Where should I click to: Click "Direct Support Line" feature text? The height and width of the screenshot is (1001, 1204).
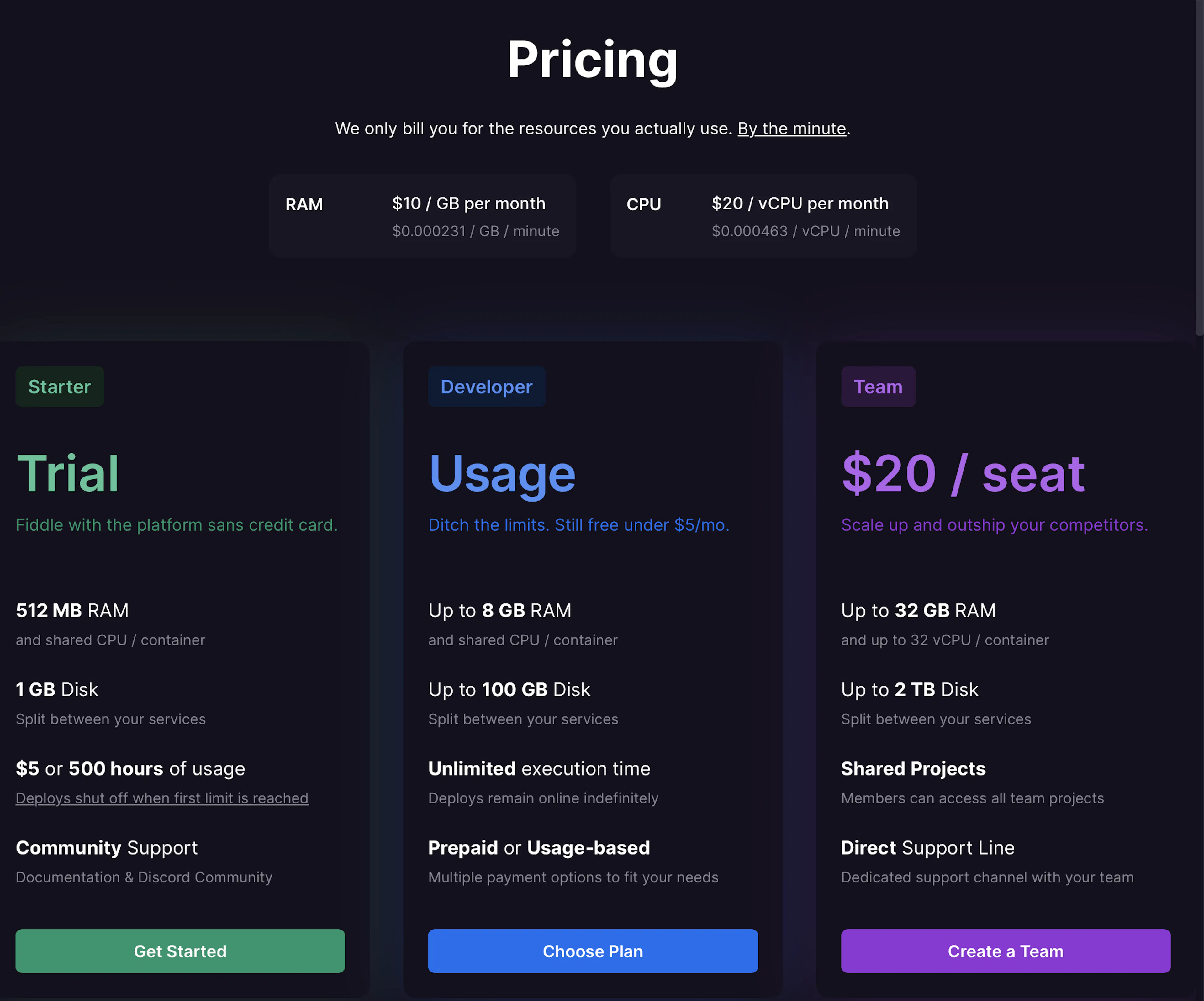pos(928,848)
